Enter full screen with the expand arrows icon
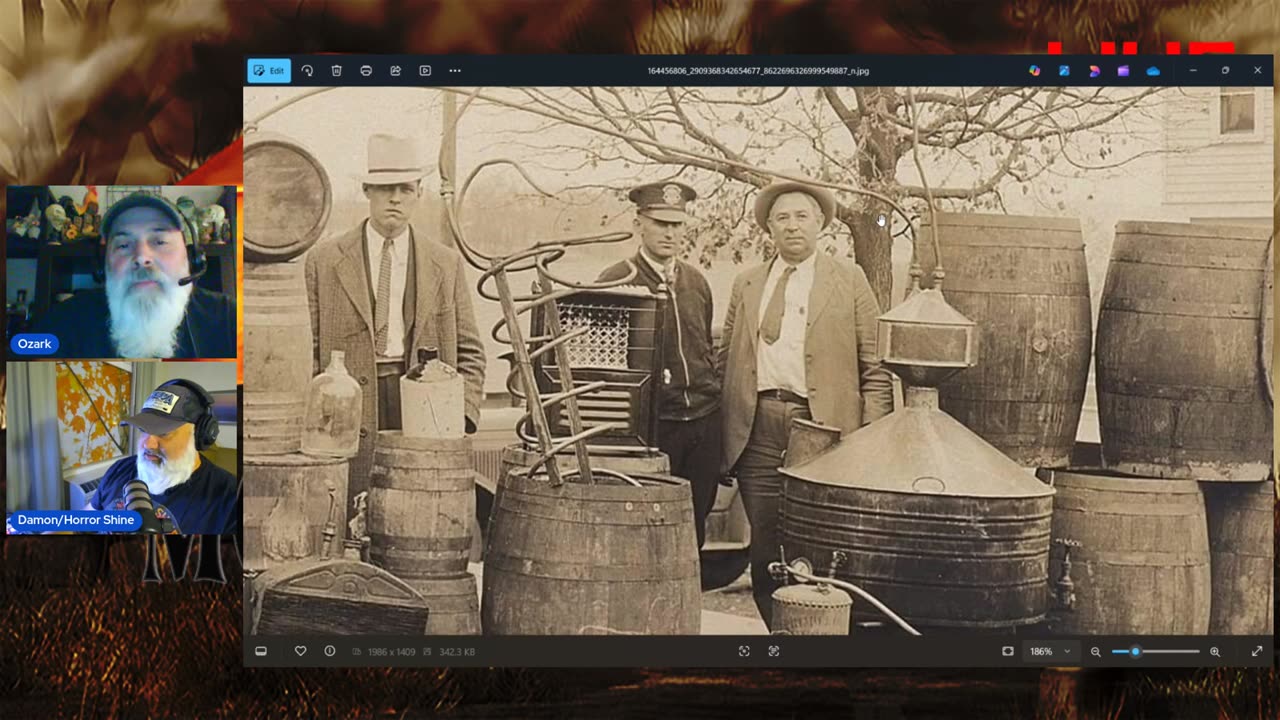This screenshot has width=1280, height=720. (1257, 651)
